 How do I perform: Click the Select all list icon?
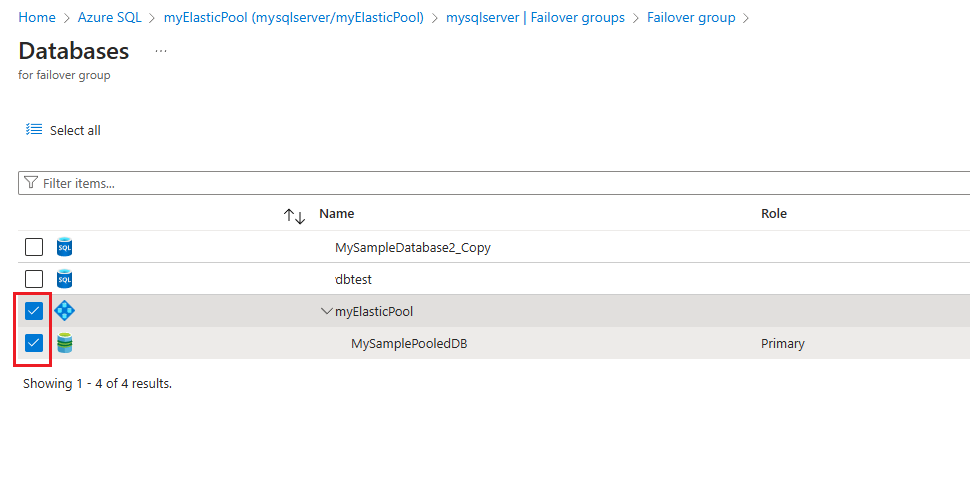[34, 129]
